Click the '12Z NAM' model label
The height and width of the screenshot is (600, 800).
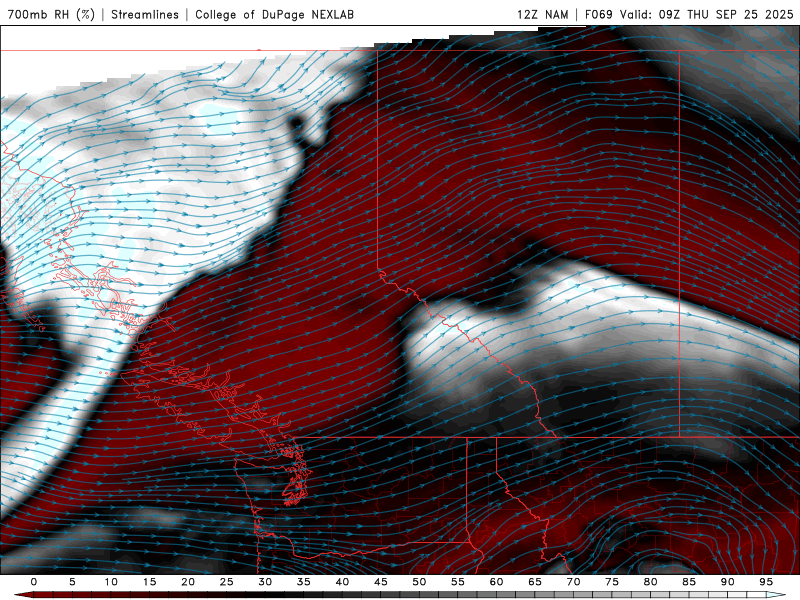(542, 14)
